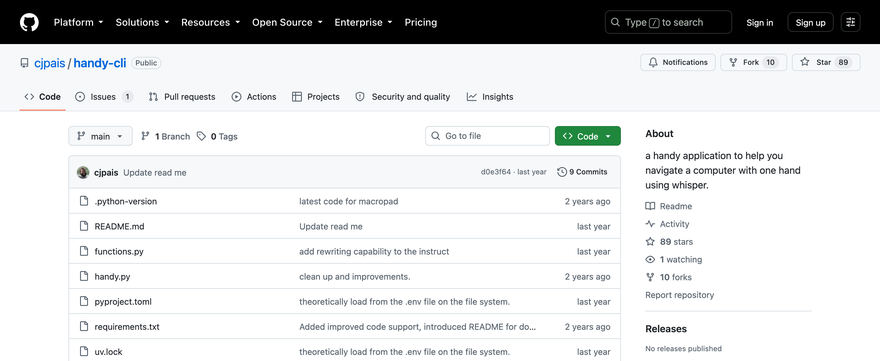Expand the Platform menu

coord(79,22)
